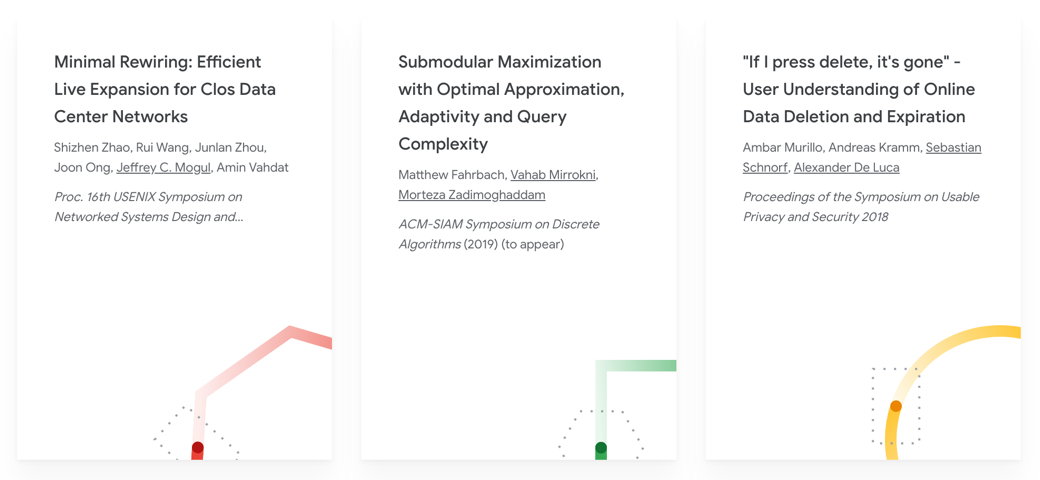Click the ACM-SIAM Symposium venue text
This screenshot has width=1040, height=480.
498,233
